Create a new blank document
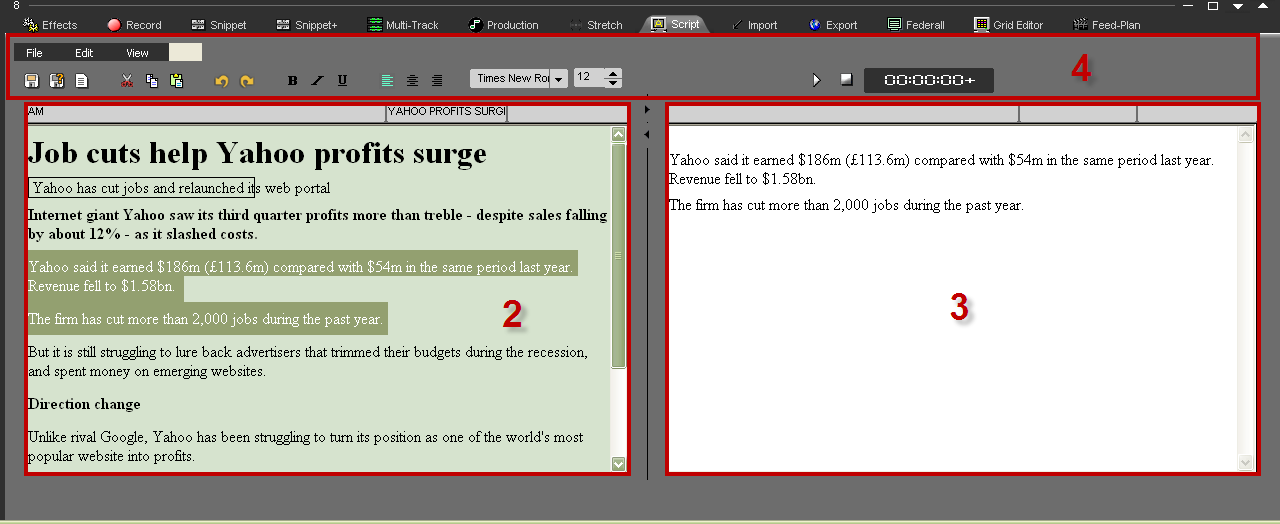The image size is (1280, 524). pyautogui.click(x=82, y=80)
